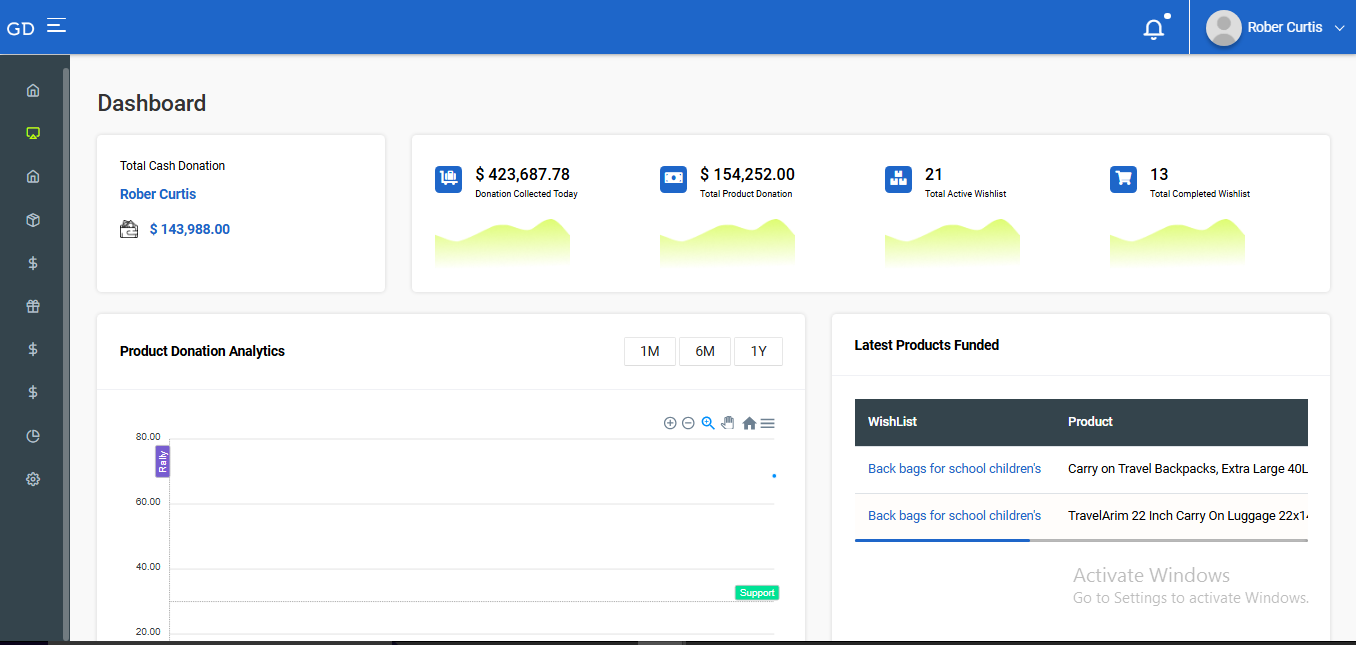Open the cube products icon in sidebar

point(33,220)
